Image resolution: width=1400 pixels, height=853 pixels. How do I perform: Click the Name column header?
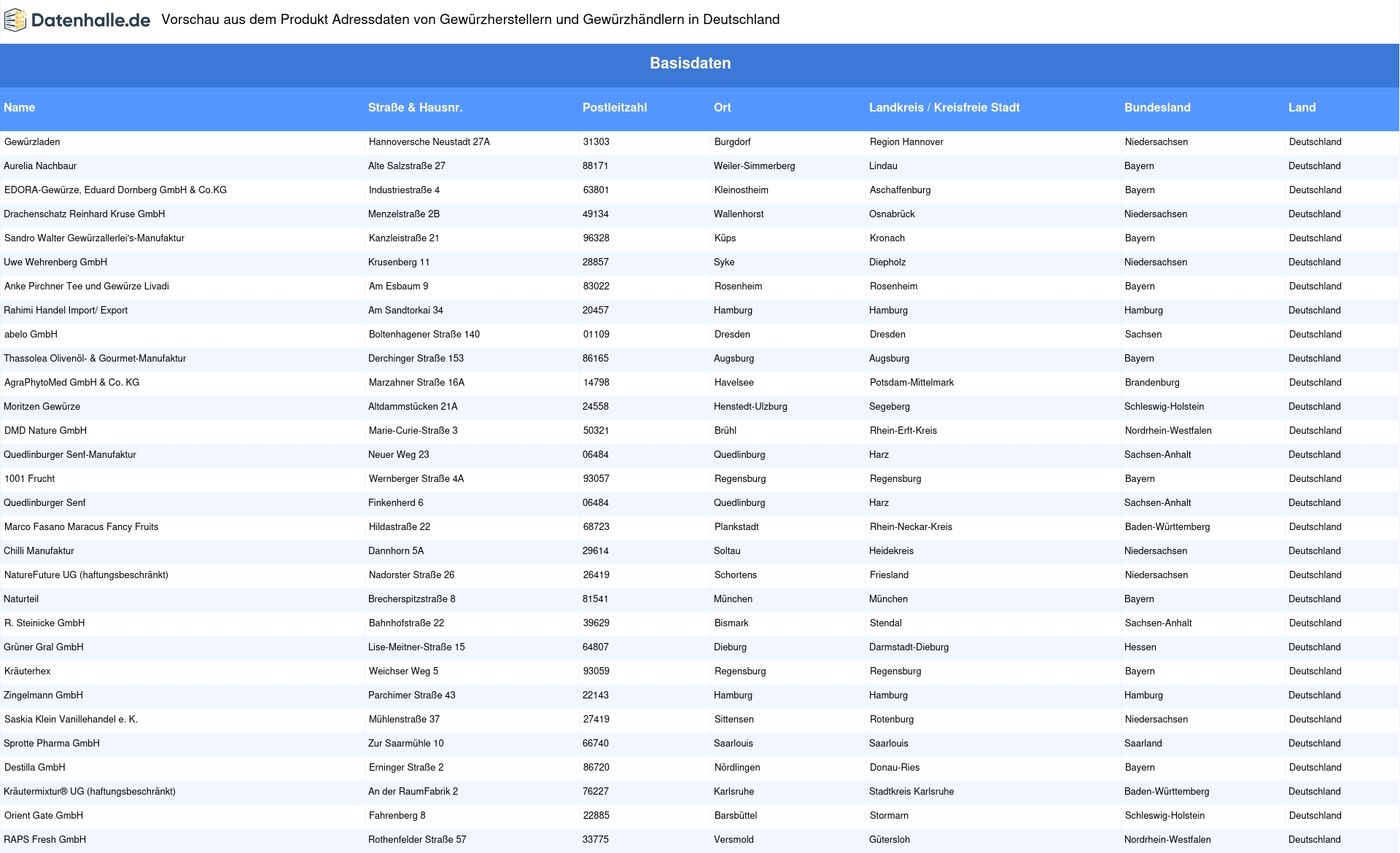click(x=19, y=108)
